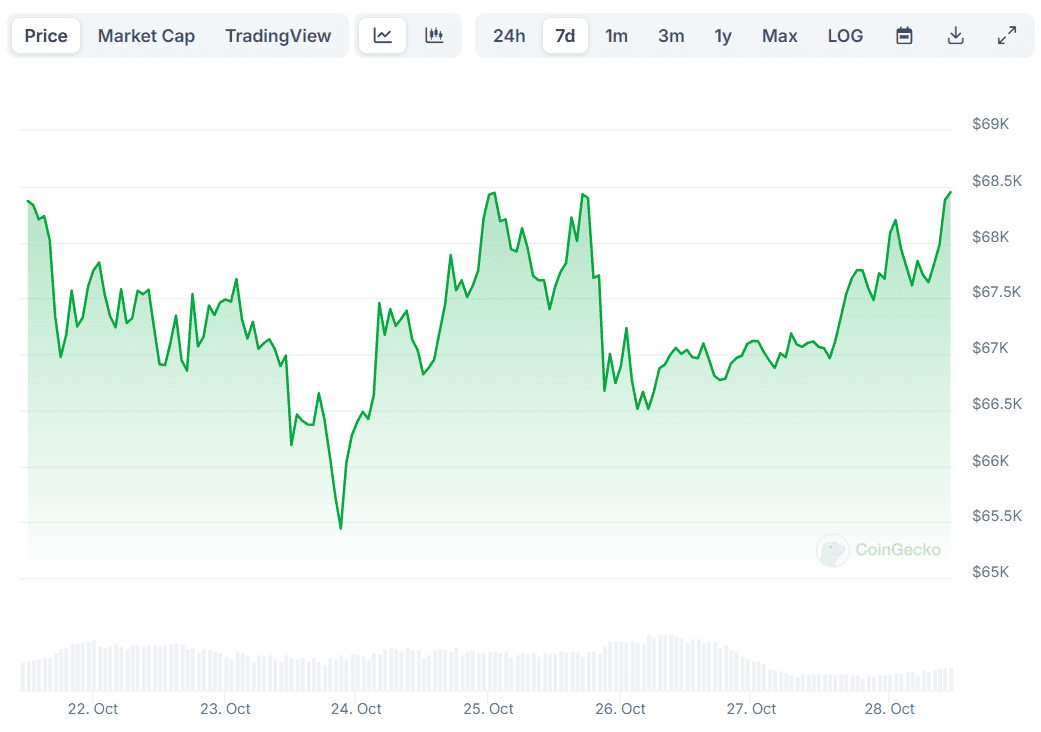This screenshot has height=732, width=1041.
Task: Toggle LOG scale on chart
Action: (x=845, y=35)
